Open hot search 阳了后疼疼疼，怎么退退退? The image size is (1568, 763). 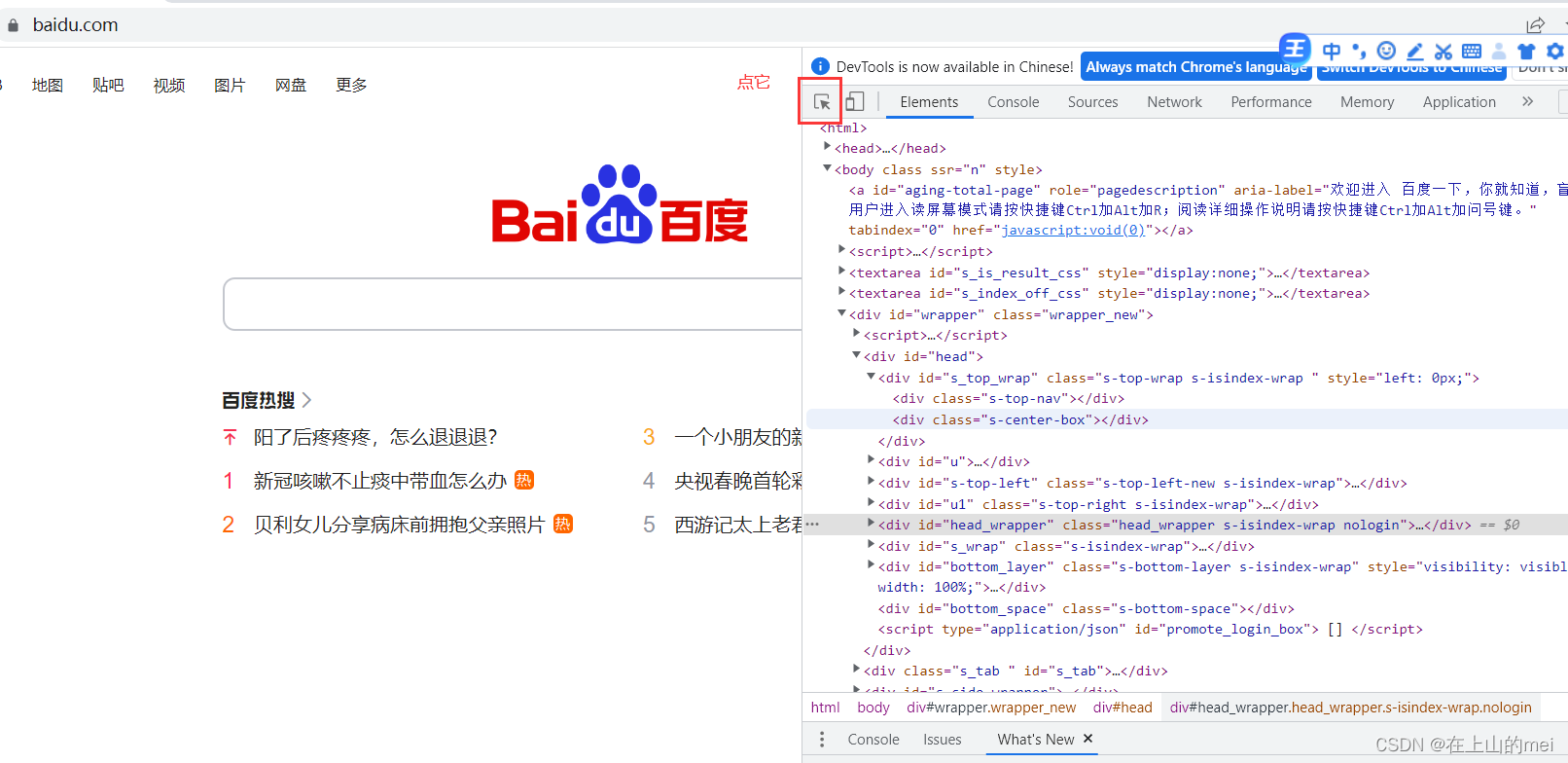(375, 437)
